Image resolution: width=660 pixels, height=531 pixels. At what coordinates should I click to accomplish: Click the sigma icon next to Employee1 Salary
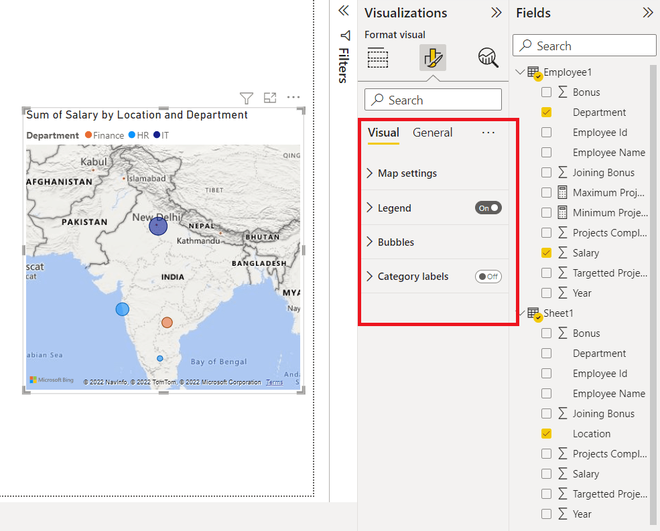[x=562, y=253]
